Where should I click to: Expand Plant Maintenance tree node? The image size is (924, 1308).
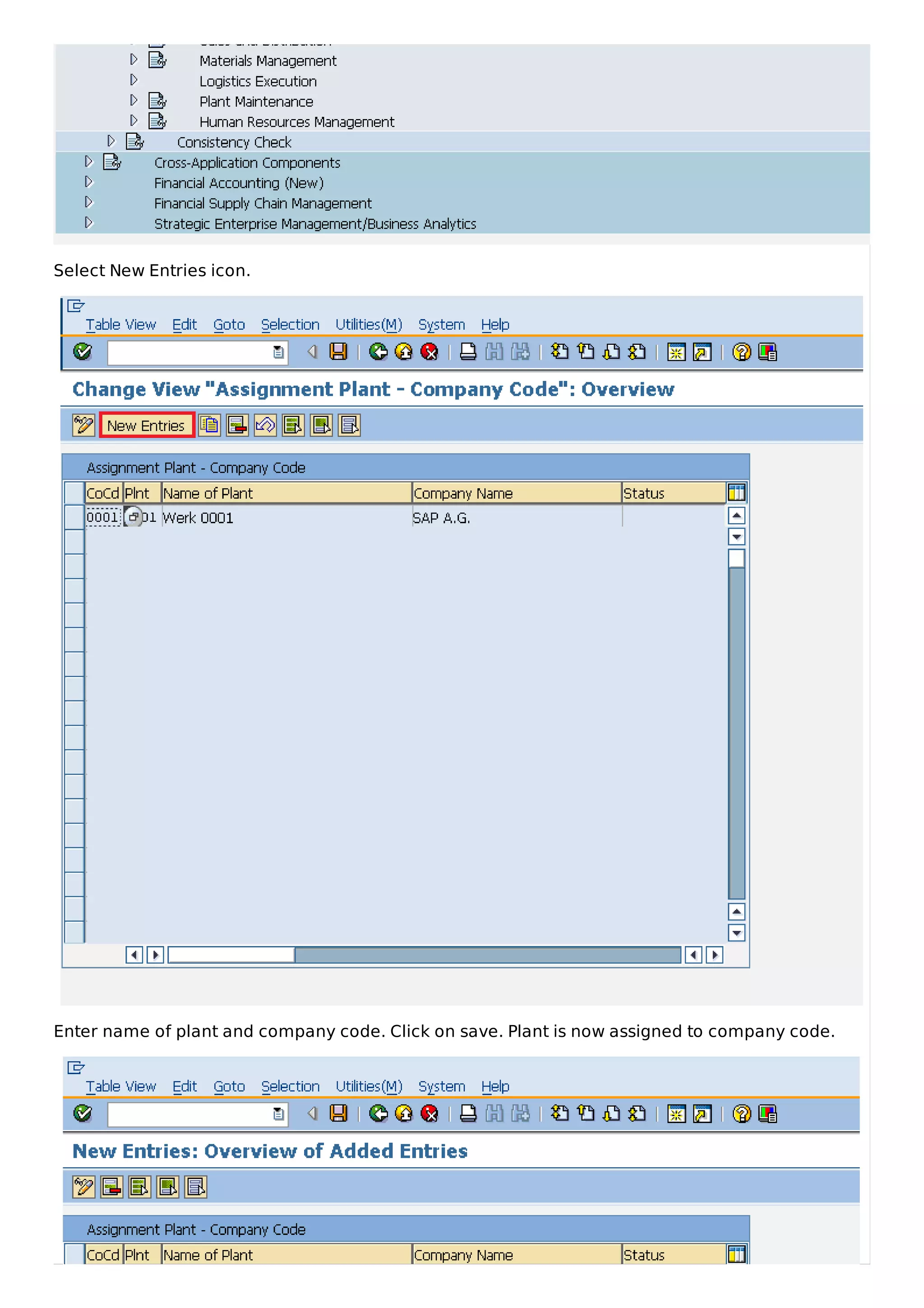pyautogui.click(x=134, y=100)
